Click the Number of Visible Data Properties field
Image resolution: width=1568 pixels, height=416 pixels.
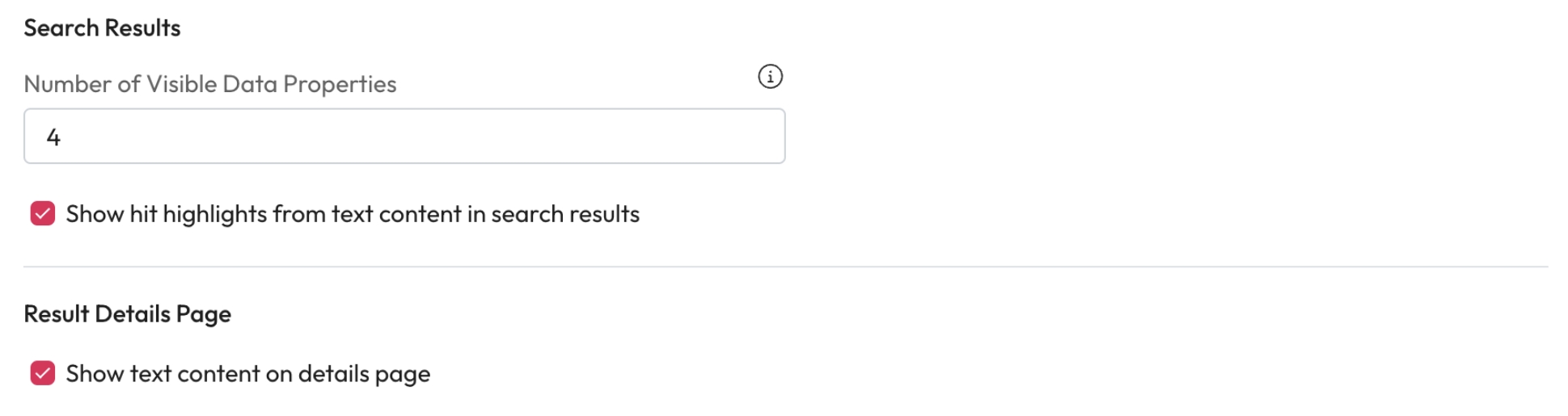pos(404,137)
